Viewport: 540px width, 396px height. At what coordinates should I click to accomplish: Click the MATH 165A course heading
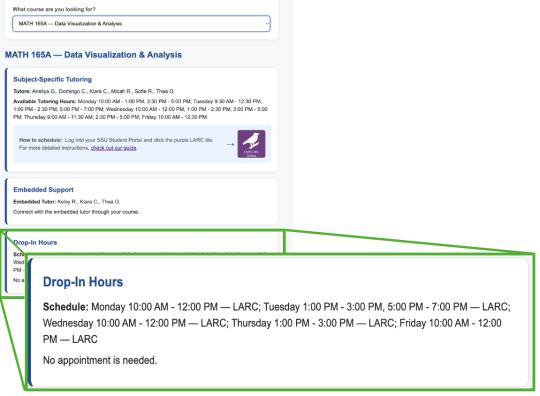click(x=93, y=55)
